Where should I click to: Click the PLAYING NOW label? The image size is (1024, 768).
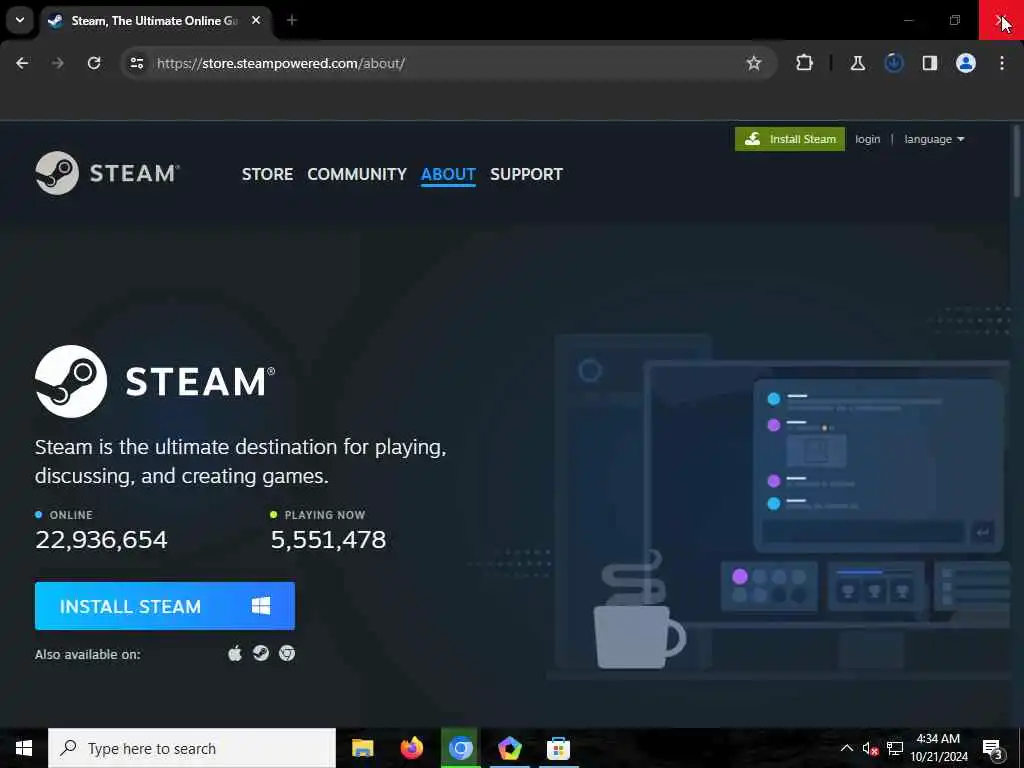point(325,515)
